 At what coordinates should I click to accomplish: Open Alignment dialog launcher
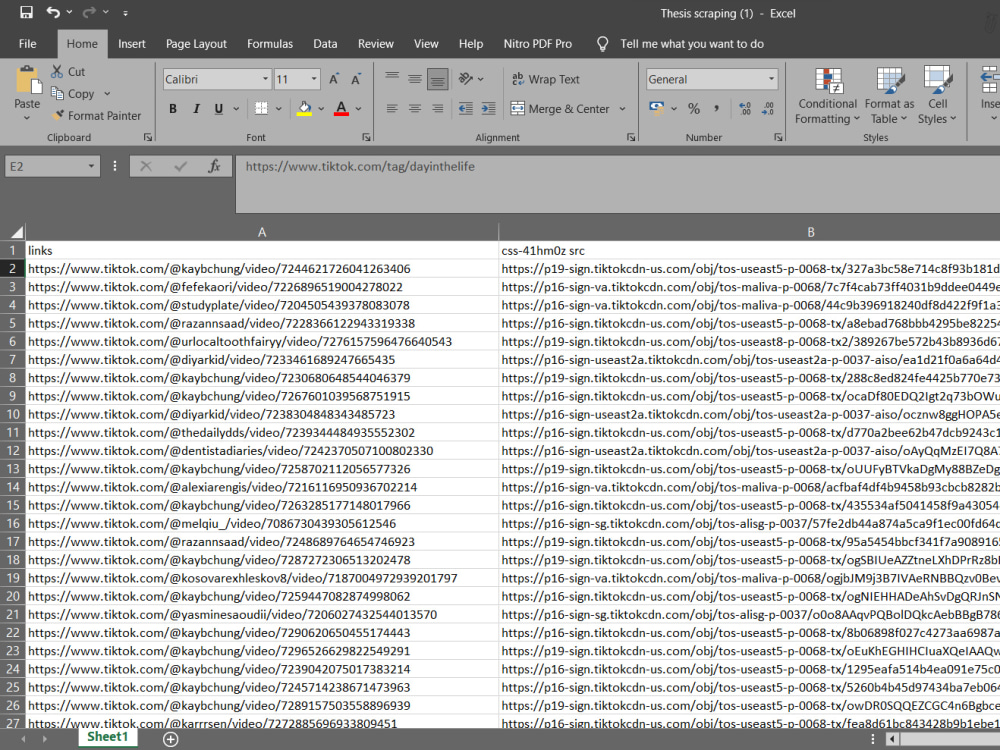(631, 137)
